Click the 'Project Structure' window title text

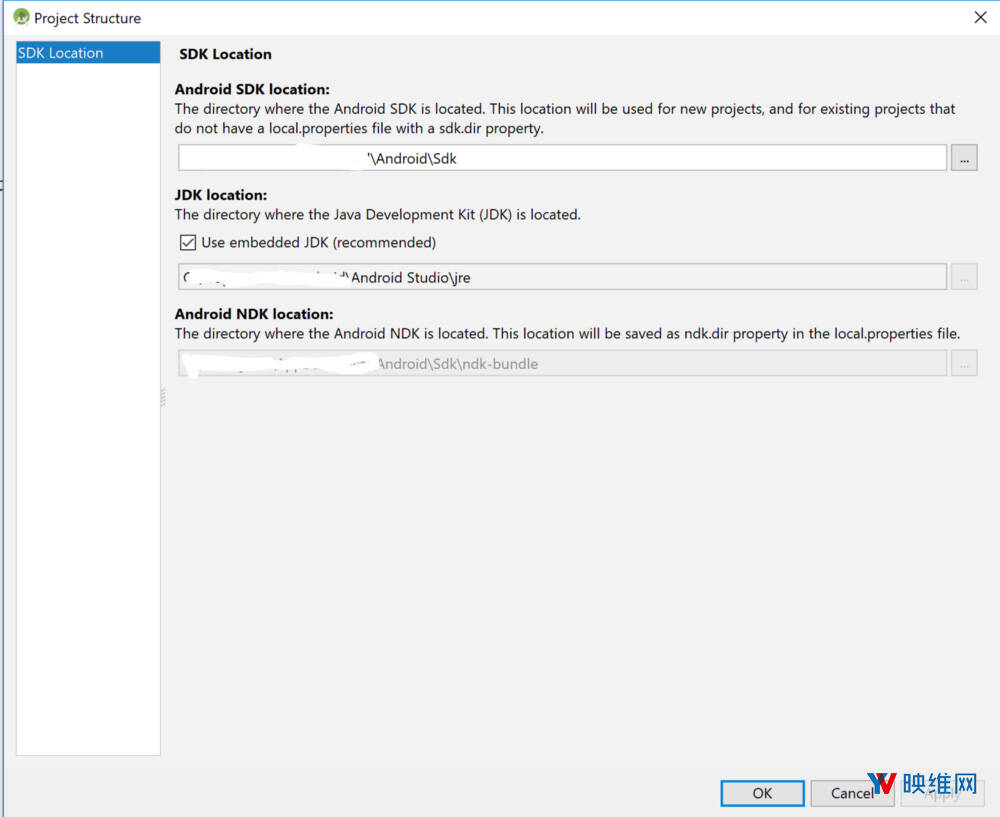(x=87, y=18)
